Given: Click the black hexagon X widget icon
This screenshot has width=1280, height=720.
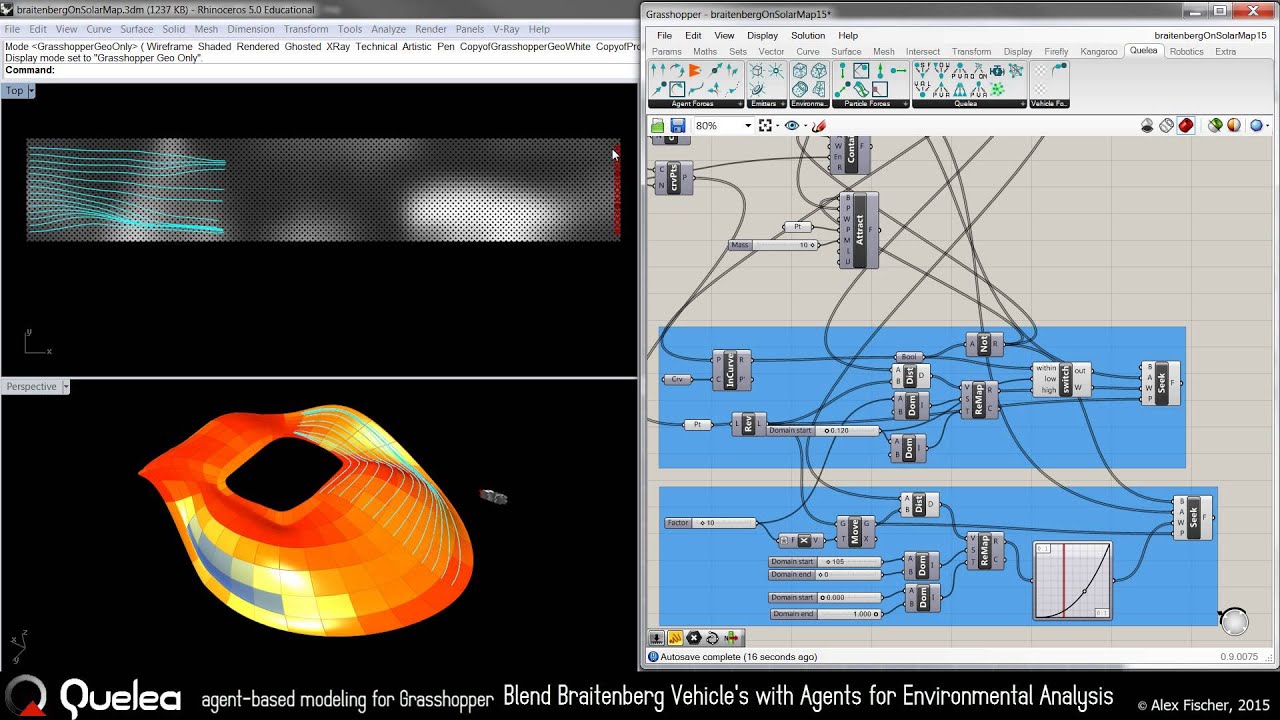Looking at the screenshot, I should (x=694, y=638).
